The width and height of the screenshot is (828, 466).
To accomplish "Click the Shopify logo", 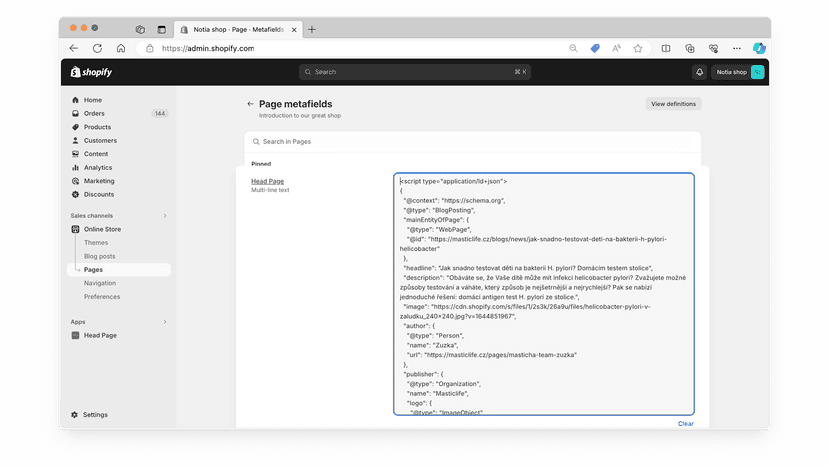I will [91, 72].
